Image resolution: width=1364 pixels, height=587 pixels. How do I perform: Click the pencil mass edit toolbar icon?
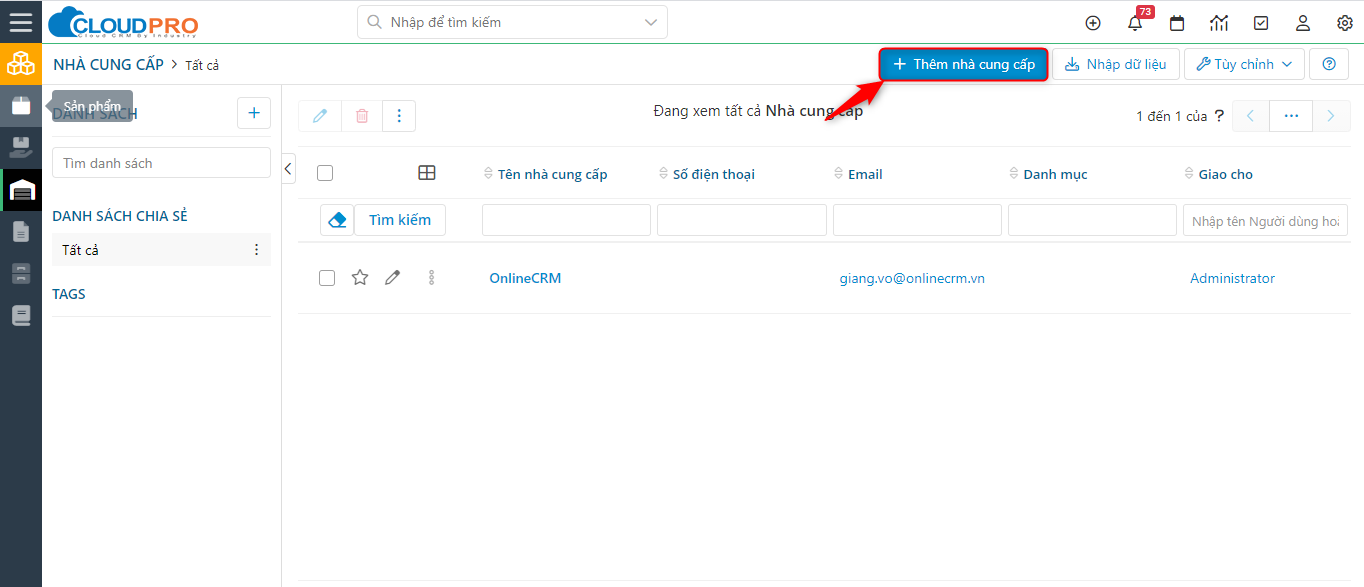(320, 116)
